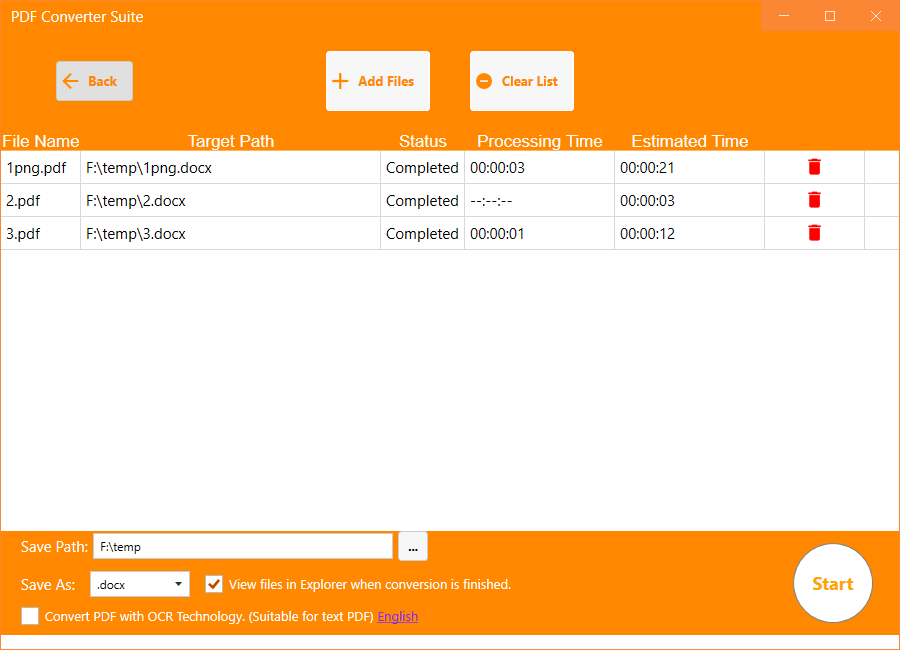Click the File Name column header
900x650 pixels.
point(41,141)
